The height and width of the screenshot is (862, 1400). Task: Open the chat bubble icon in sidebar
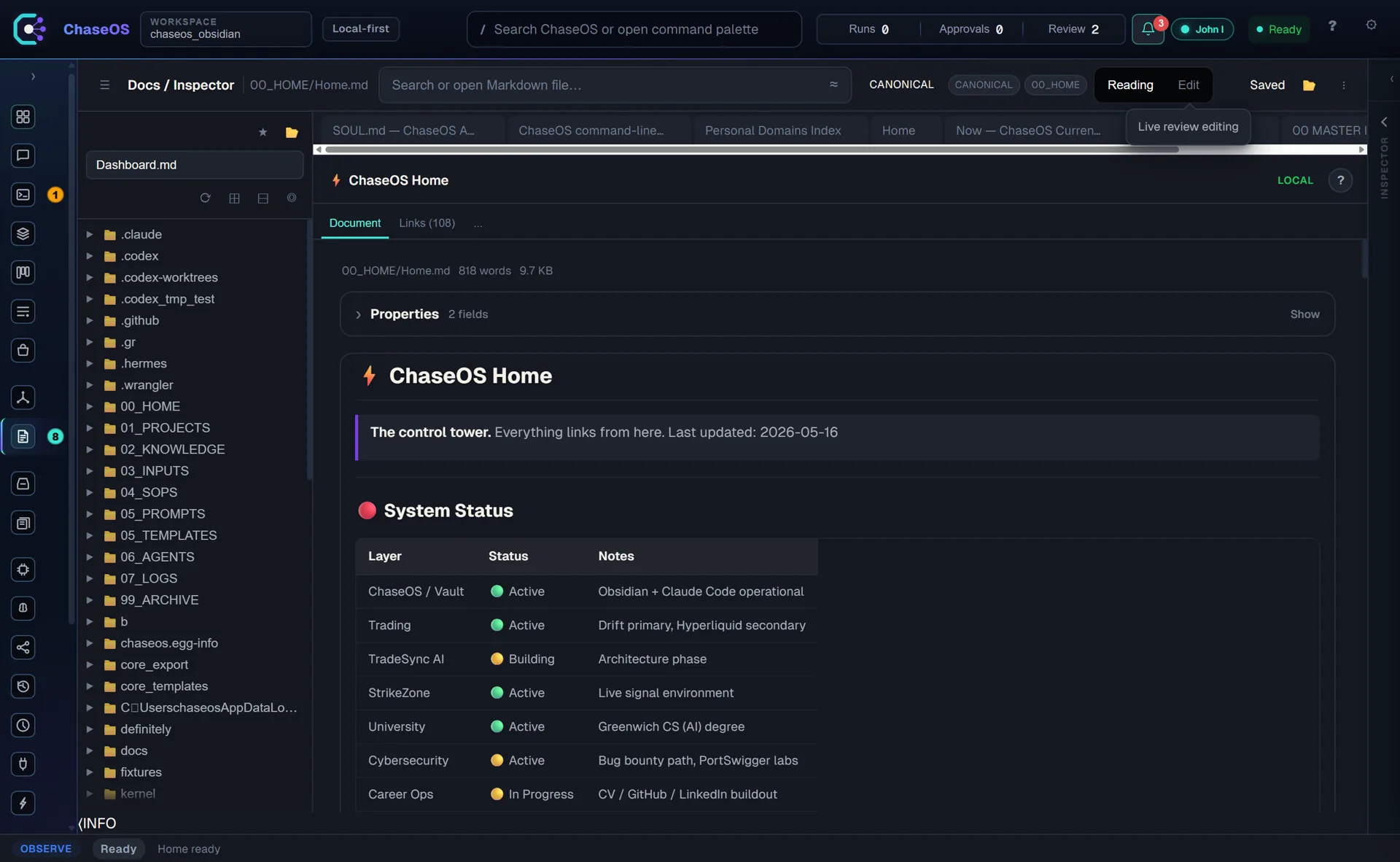[23, 155]
